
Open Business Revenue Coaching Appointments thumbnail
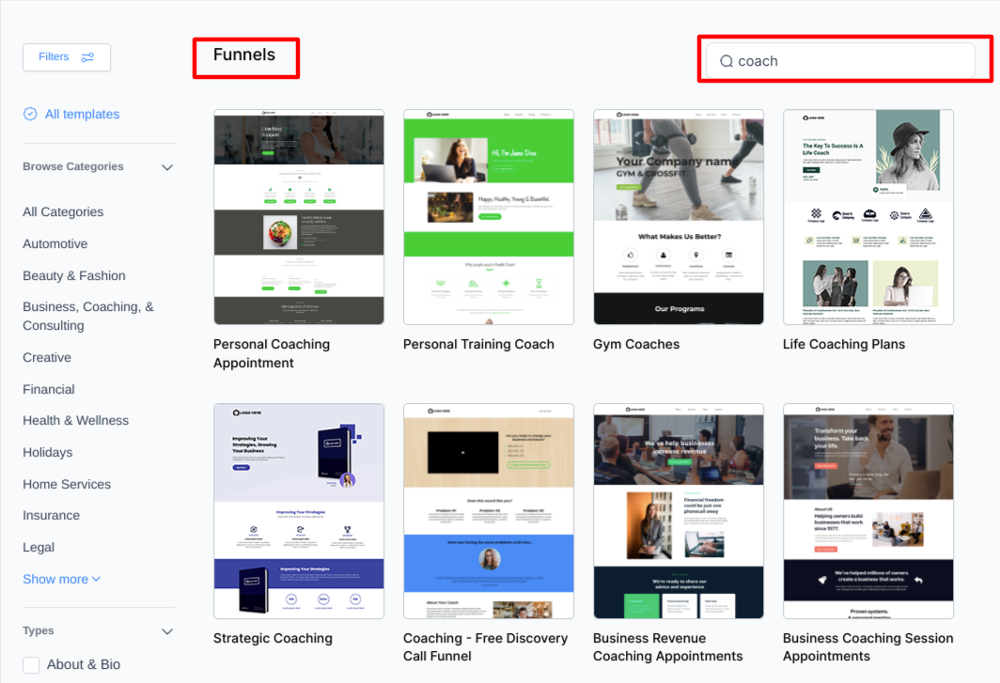click(679, 511)
